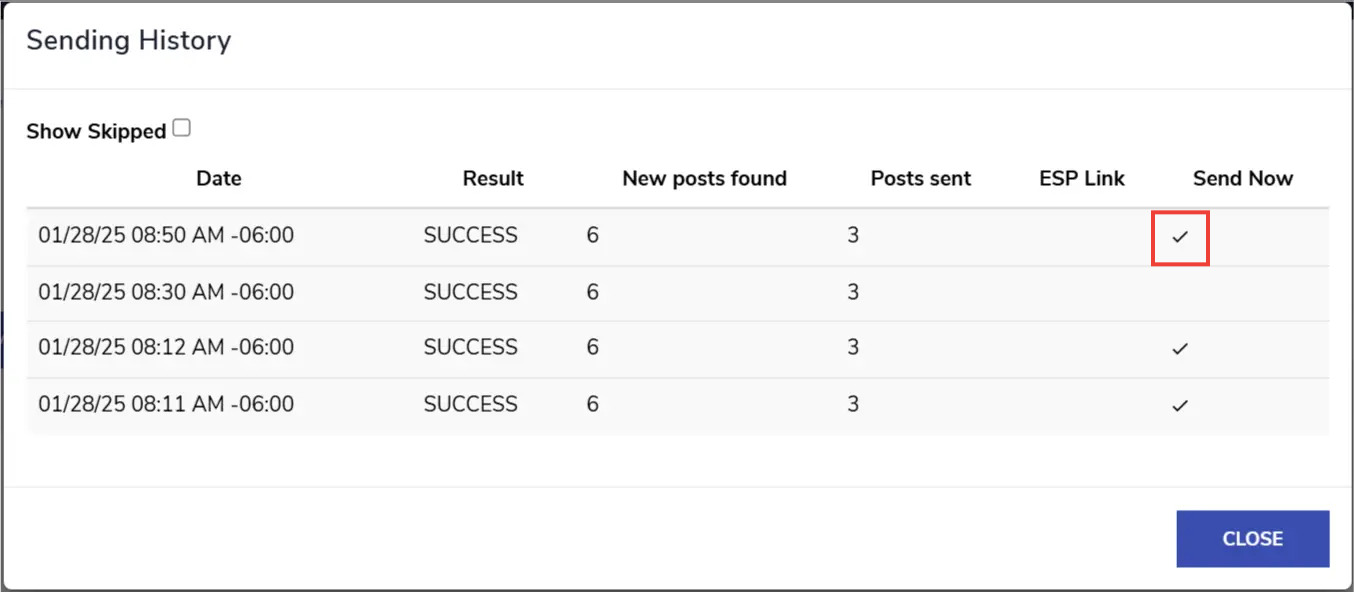Image resolution: width=1354 pixels, height=592 pixels.
Task: Click the Send Now column header
Action: tap(1242, 178)
